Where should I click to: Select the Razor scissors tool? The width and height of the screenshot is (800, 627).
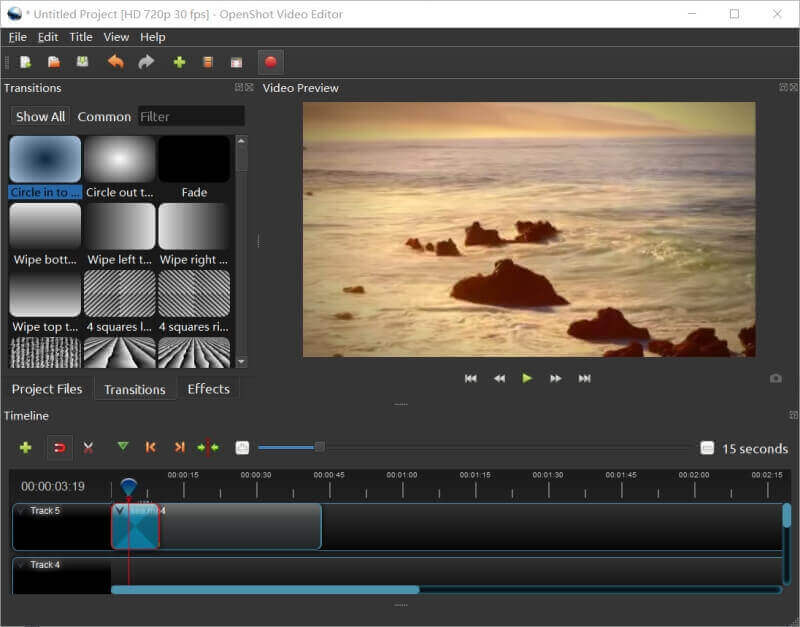pyautogui.click(x=89, y=448)
